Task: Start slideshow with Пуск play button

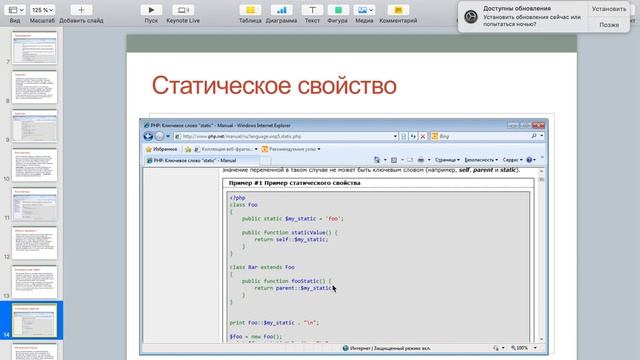Action: (151, 10)
